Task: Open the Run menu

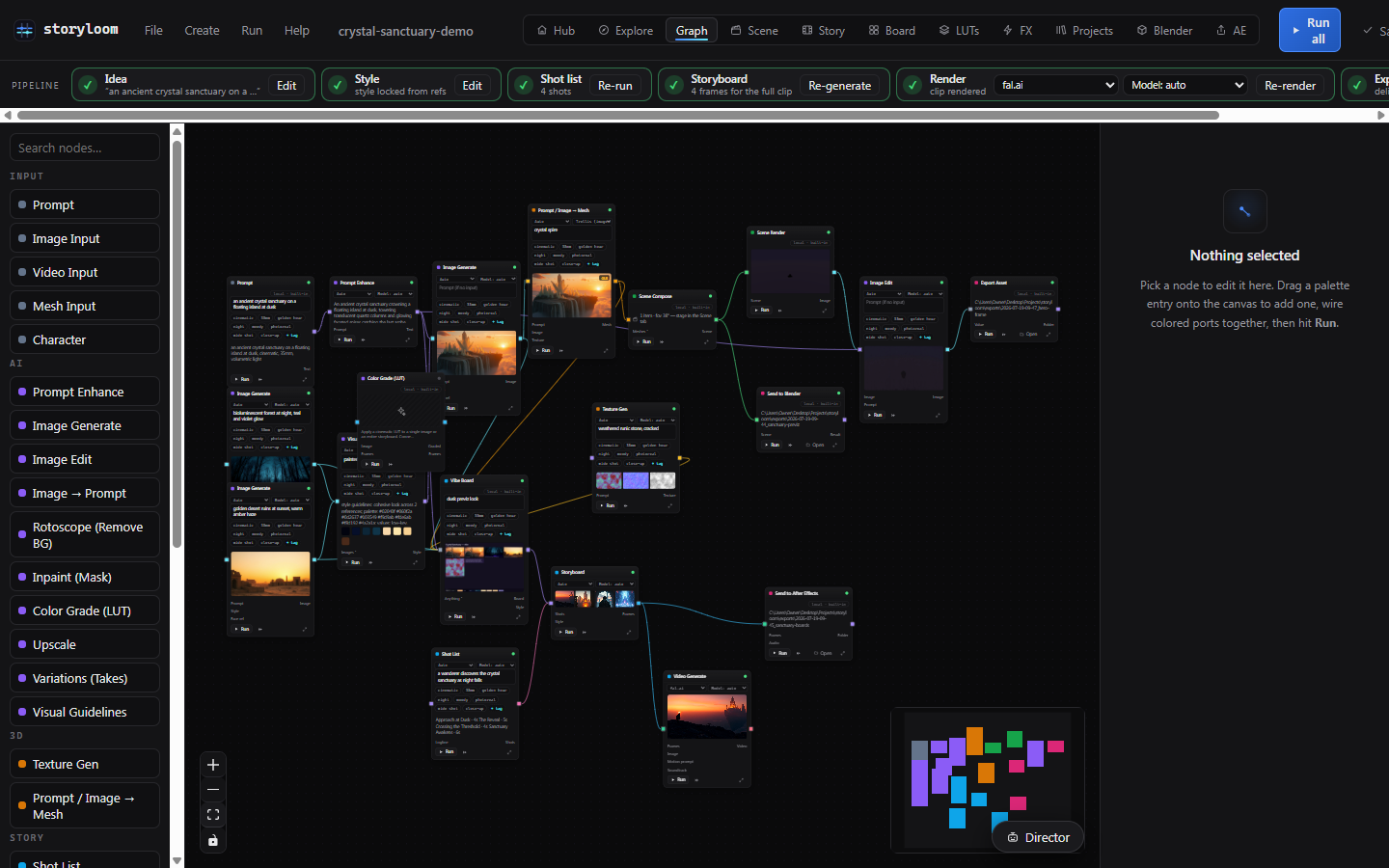Action: (x=252, y=30)
